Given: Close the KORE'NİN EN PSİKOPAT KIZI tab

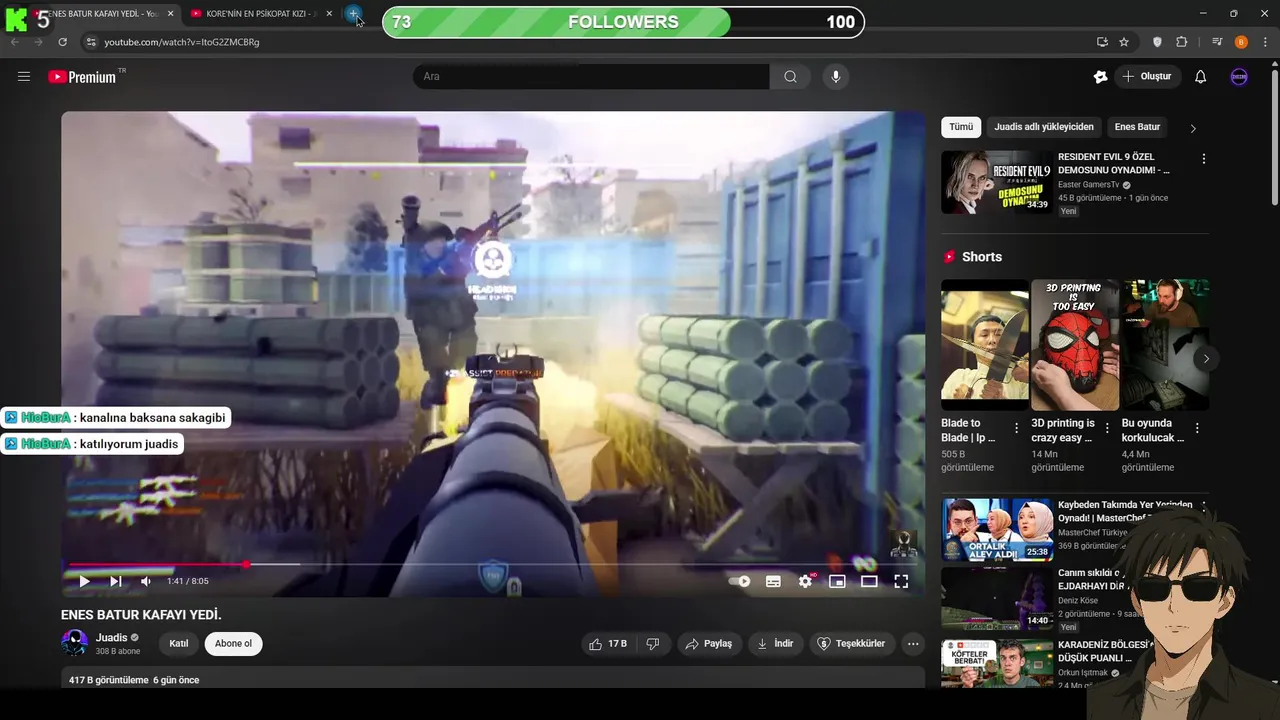Looking at the screenshot, I should (329, 14).
